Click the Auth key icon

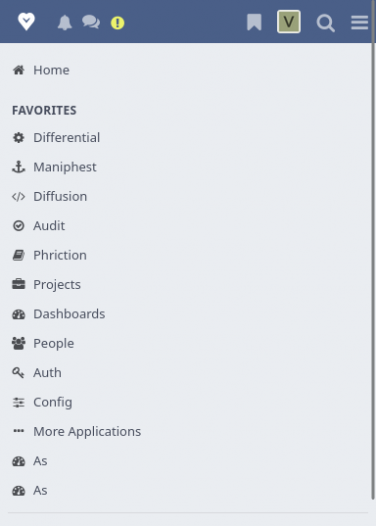click(x=18, y=373)
